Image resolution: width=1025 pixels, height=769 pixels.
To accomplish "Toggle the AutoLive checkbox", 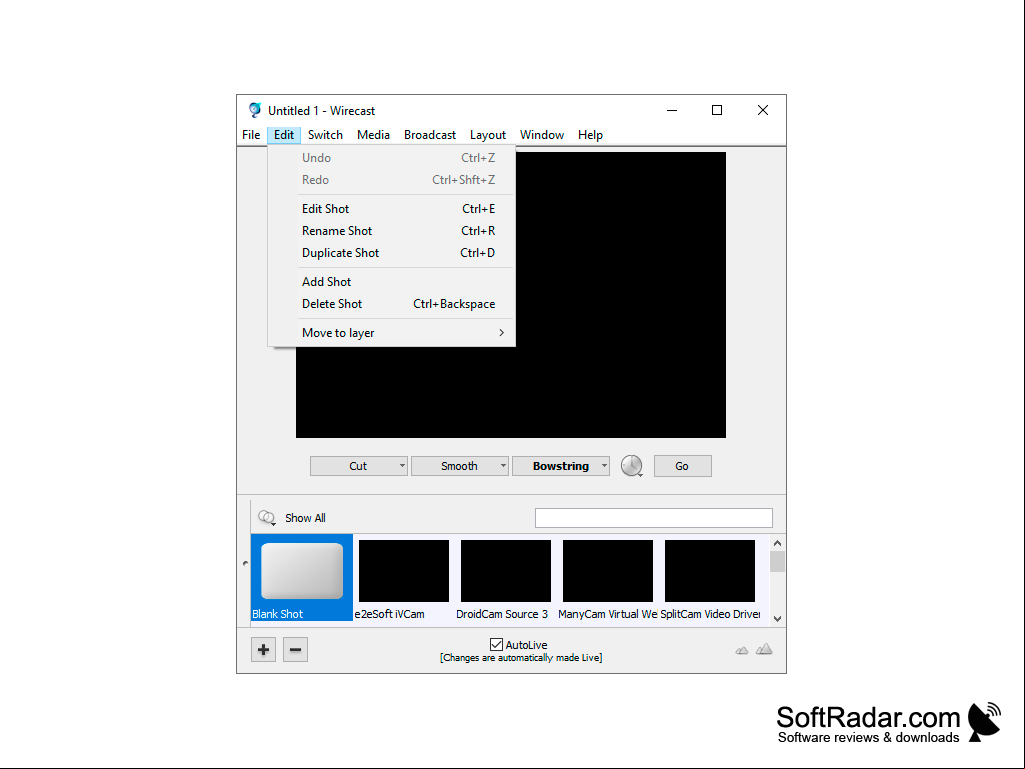I will tap(496, 645).
